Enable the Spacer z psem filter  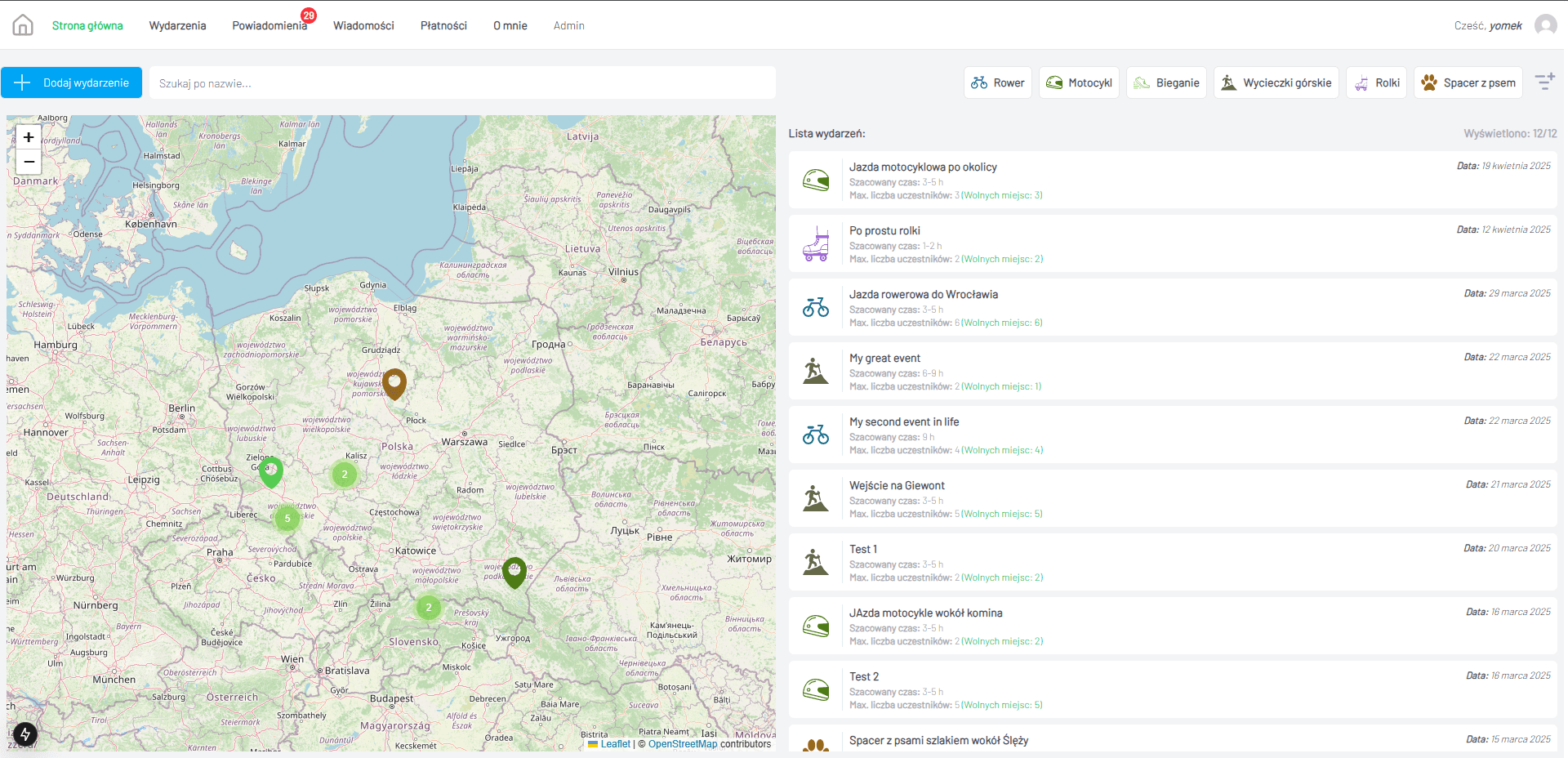[1468, 82]
